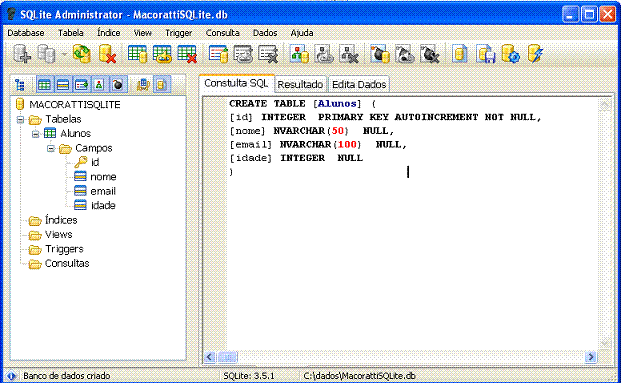Viewport: 621px width, 383px height.
Task: Click the grayed delete view icon
Action: click(x=349, y=53)
